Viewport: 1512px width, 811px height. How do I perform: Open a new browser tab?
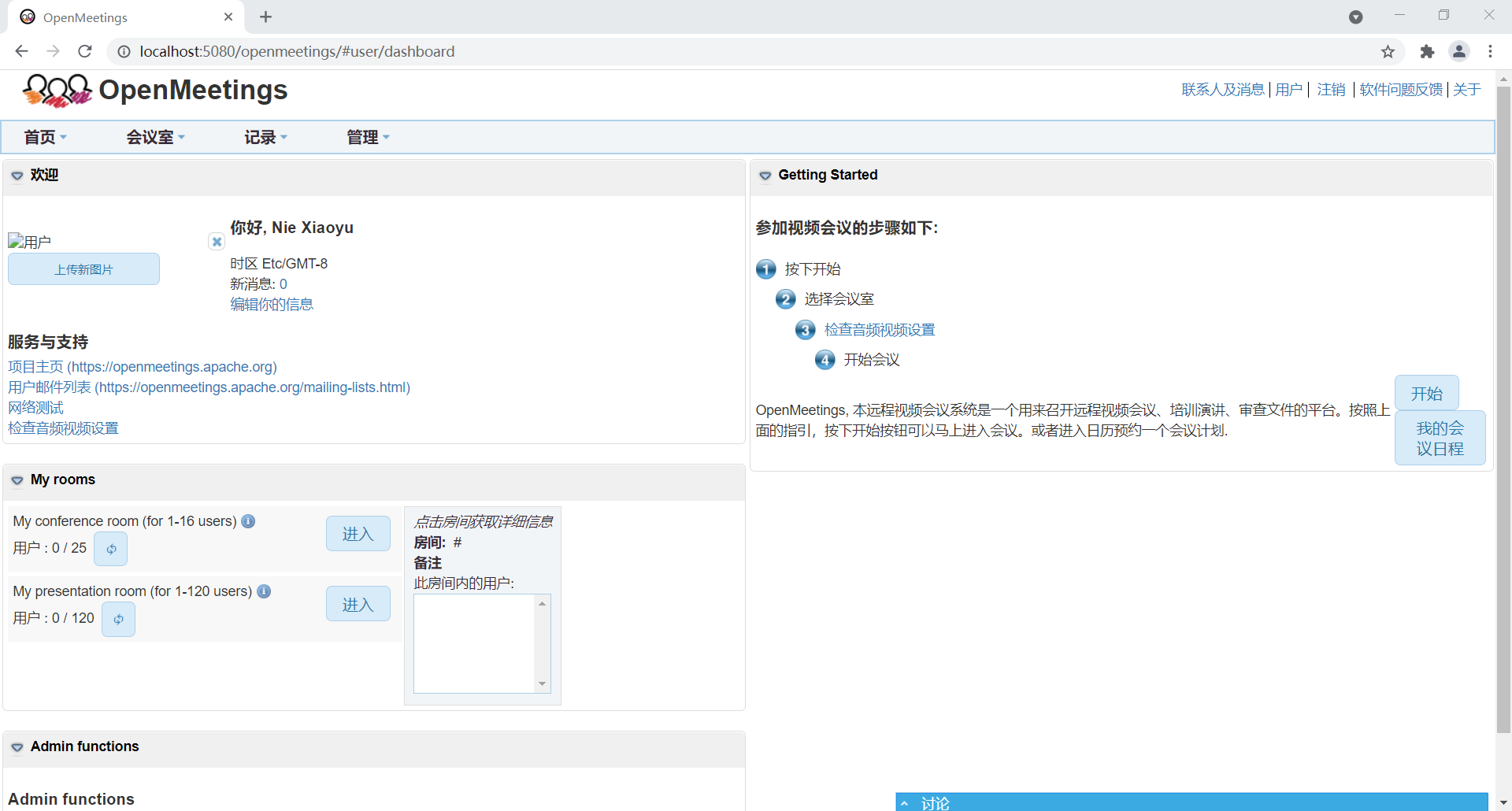pos(266,17)
